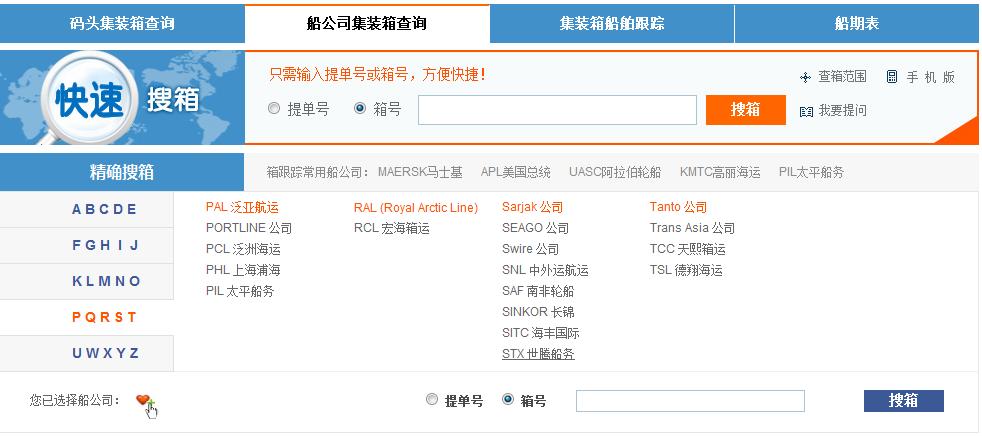Switch to the 码头集装箱查询 tab
Image resolution: width=982 pixels, height=436 pixels.
(x=122, y=23)
